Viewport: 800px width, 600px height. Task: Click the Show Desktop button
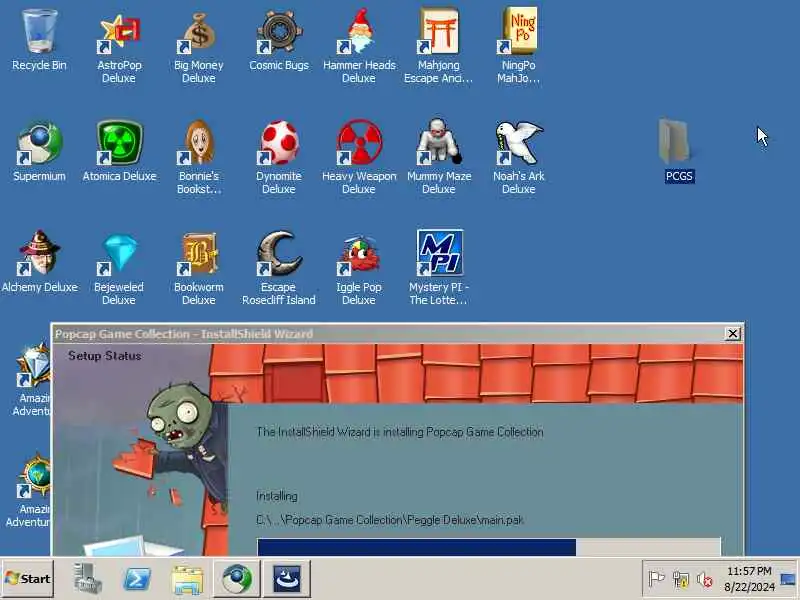tap(789, 579)
